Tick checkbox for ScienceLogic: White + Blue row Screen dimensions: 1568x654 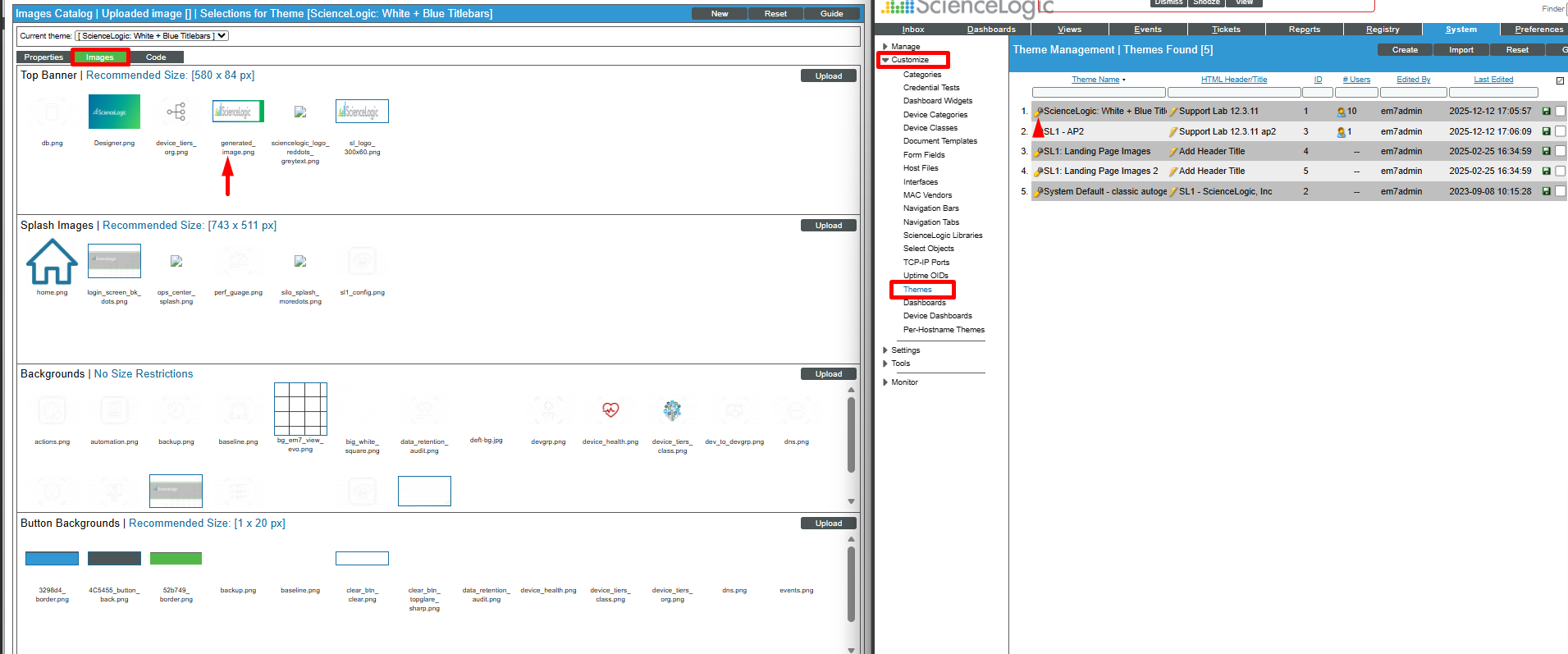coord(1561,111)
